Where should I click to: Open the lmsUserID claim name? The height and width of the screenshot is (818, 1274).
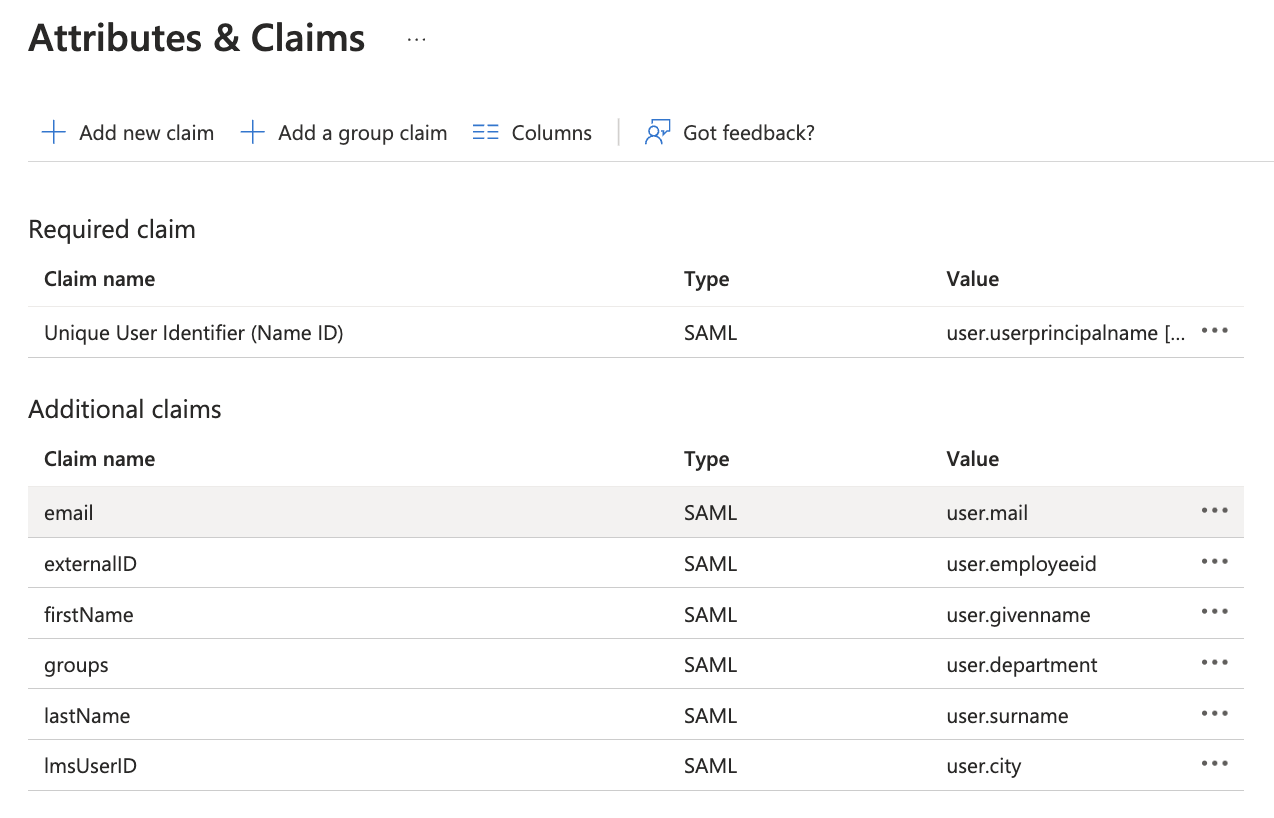coord(90,767)
